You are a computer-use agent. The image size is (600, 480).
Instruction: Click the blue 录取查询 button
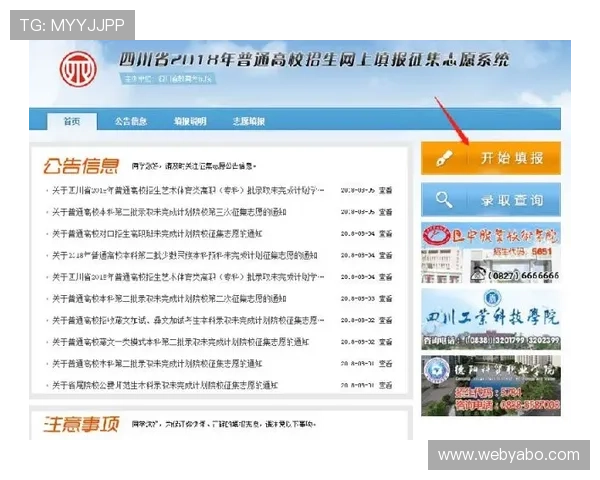pyautogui.click(x=491, y=200)
